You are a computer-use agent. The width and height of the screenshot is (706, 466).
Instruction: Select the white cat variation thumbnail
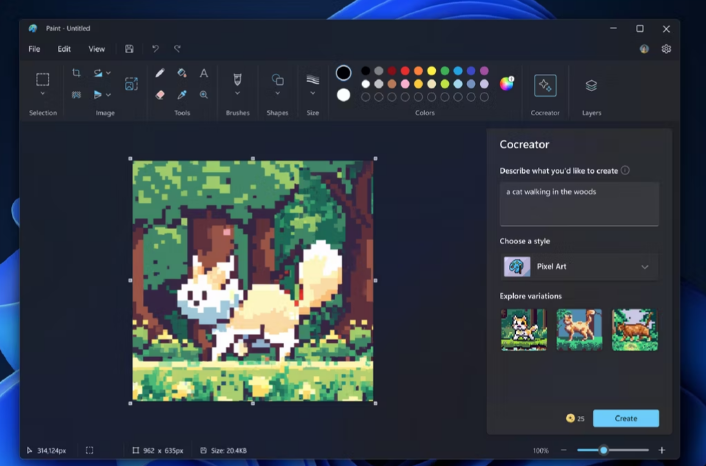524,330
